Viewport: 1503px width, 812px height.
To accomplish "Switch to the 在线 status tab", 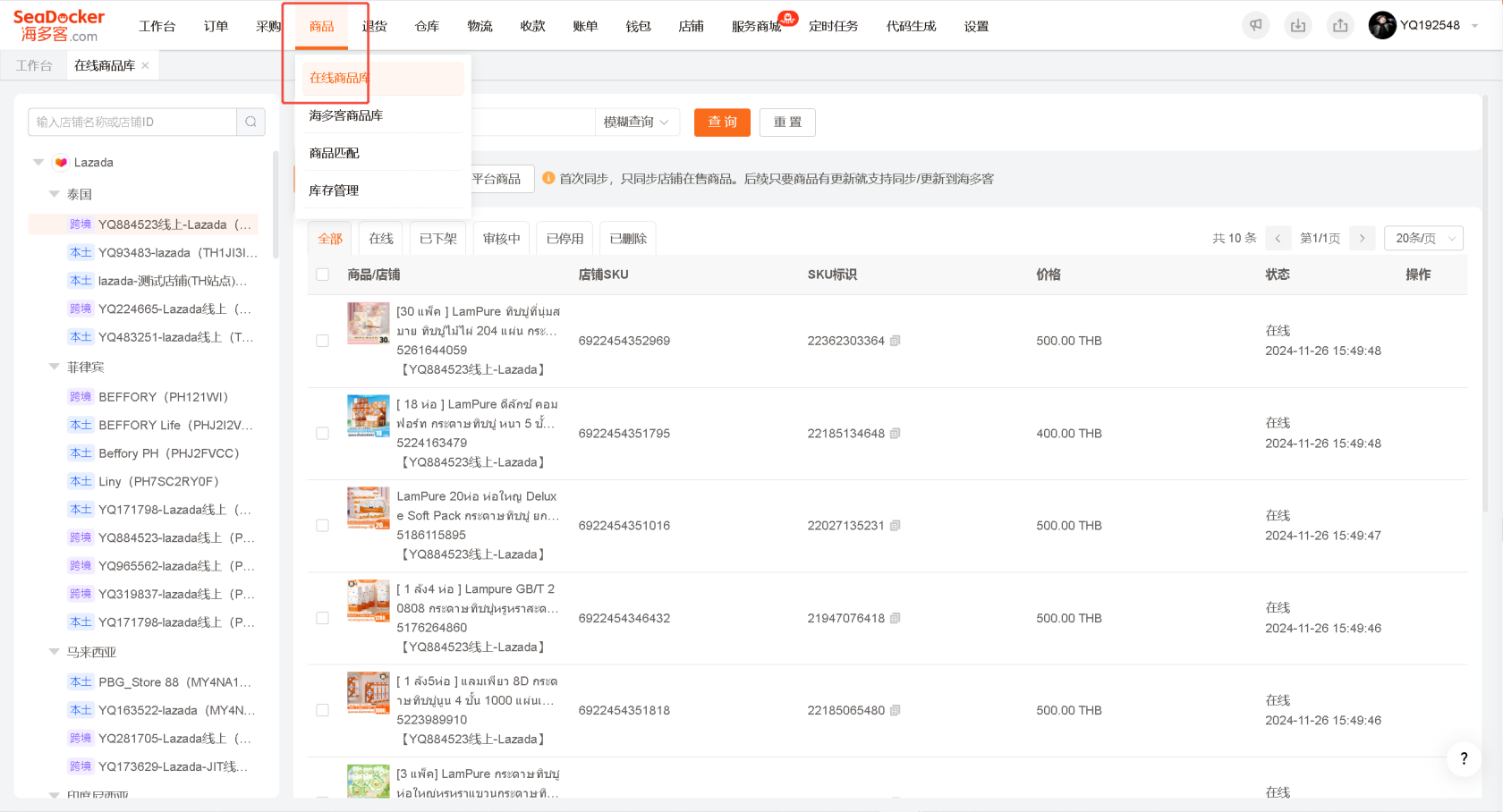I will coord(381,239).
